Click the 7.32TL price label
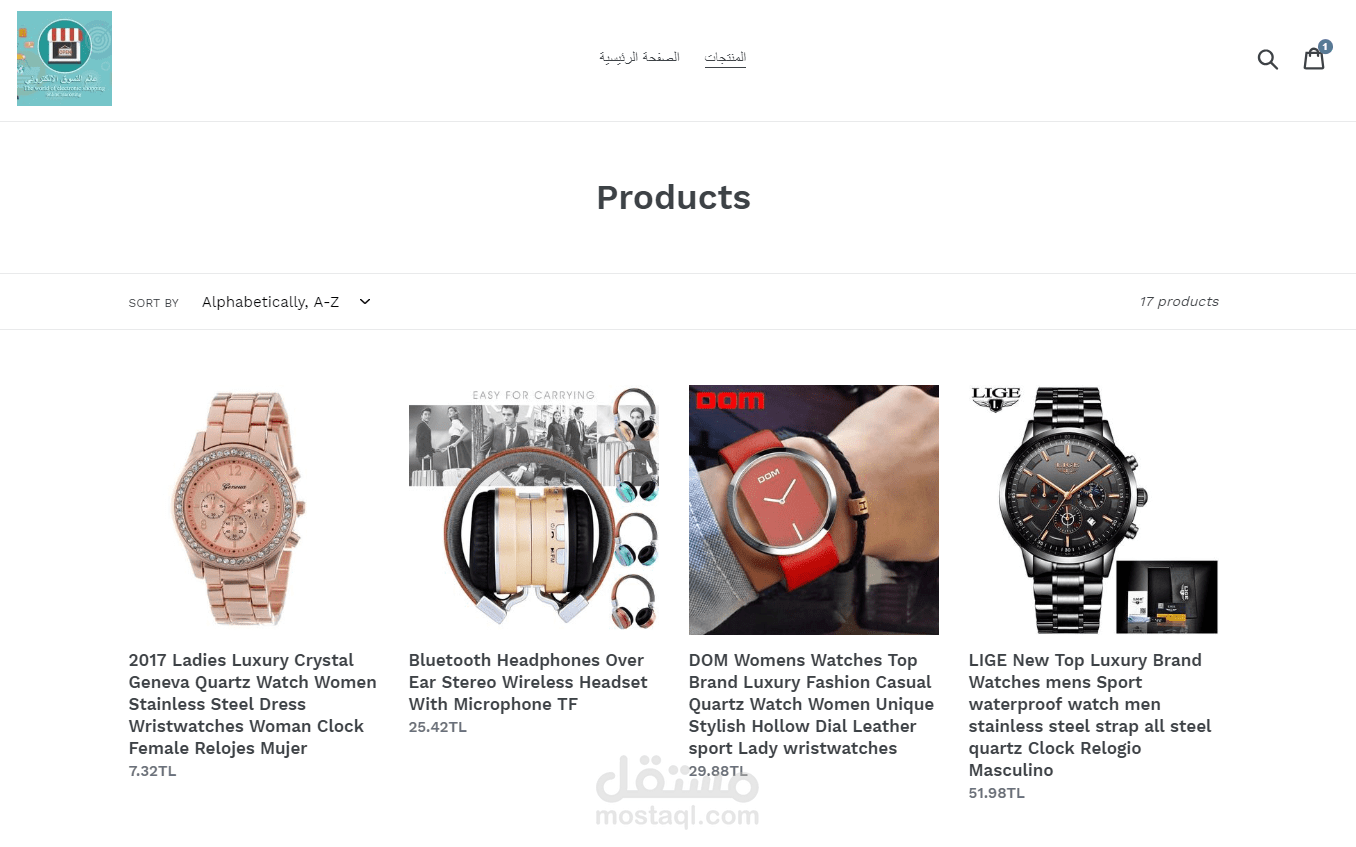This screenshot has height=847, width=1356. point(152,771)
